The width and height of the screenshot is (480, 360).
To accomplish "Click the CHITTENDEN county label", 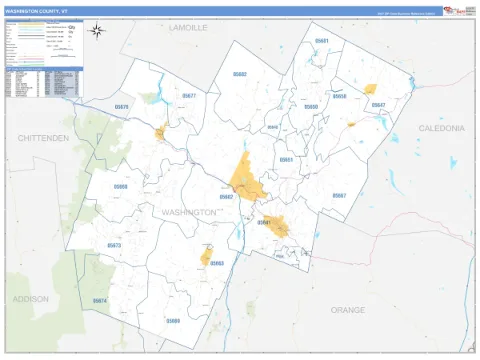I will (x=43, y=138).
